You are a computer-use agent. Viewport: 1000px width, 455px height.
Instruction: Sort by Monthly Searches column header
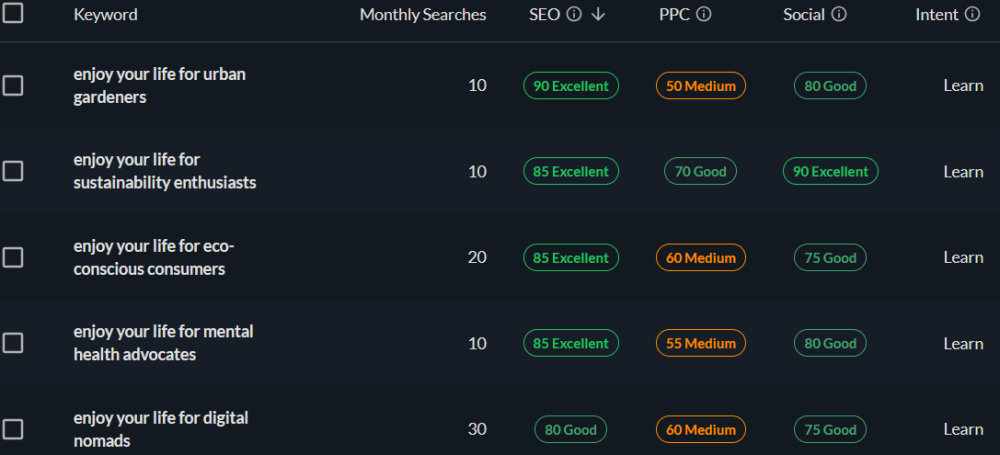pos(423,15)
